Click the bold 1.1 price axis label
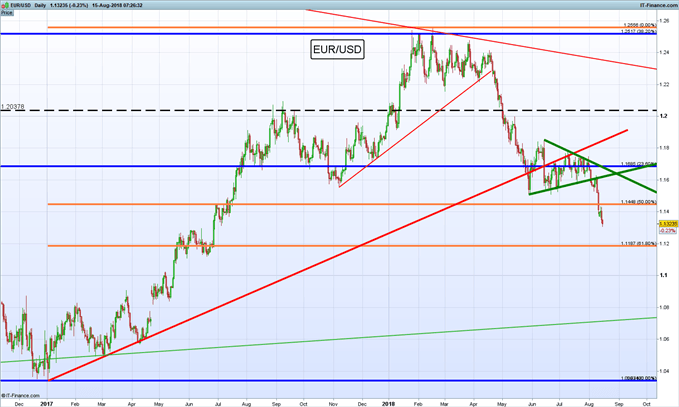 pos(663,275)
